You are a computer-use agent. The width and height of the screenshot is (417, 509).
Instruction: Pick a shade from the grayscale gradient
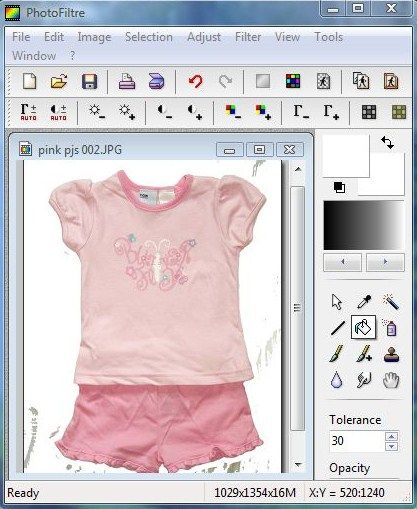(x=364, y=225)
